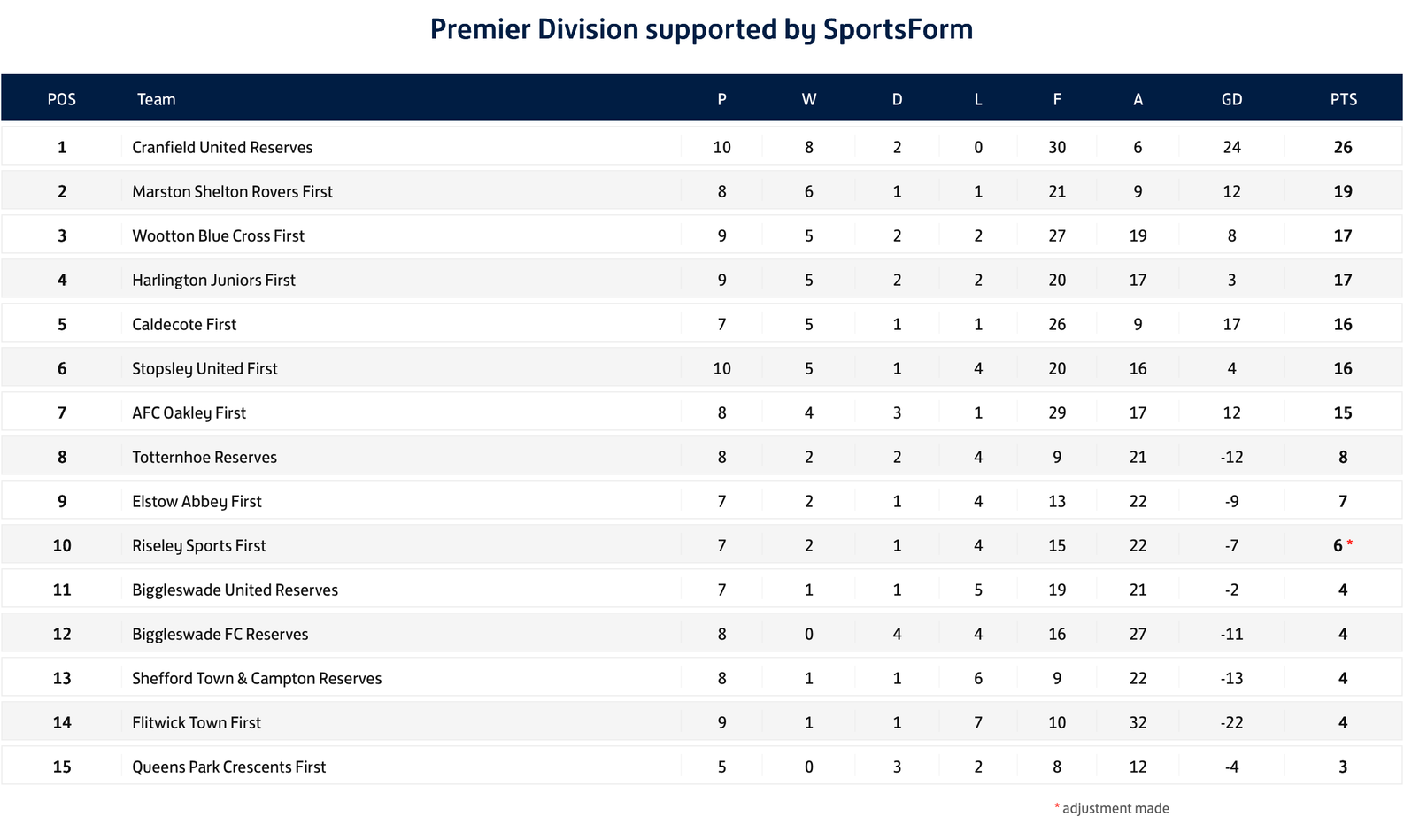Select Biggleswade FC Reserves team
Viewport: 1404px width, 840px height.
pos(220,634)
